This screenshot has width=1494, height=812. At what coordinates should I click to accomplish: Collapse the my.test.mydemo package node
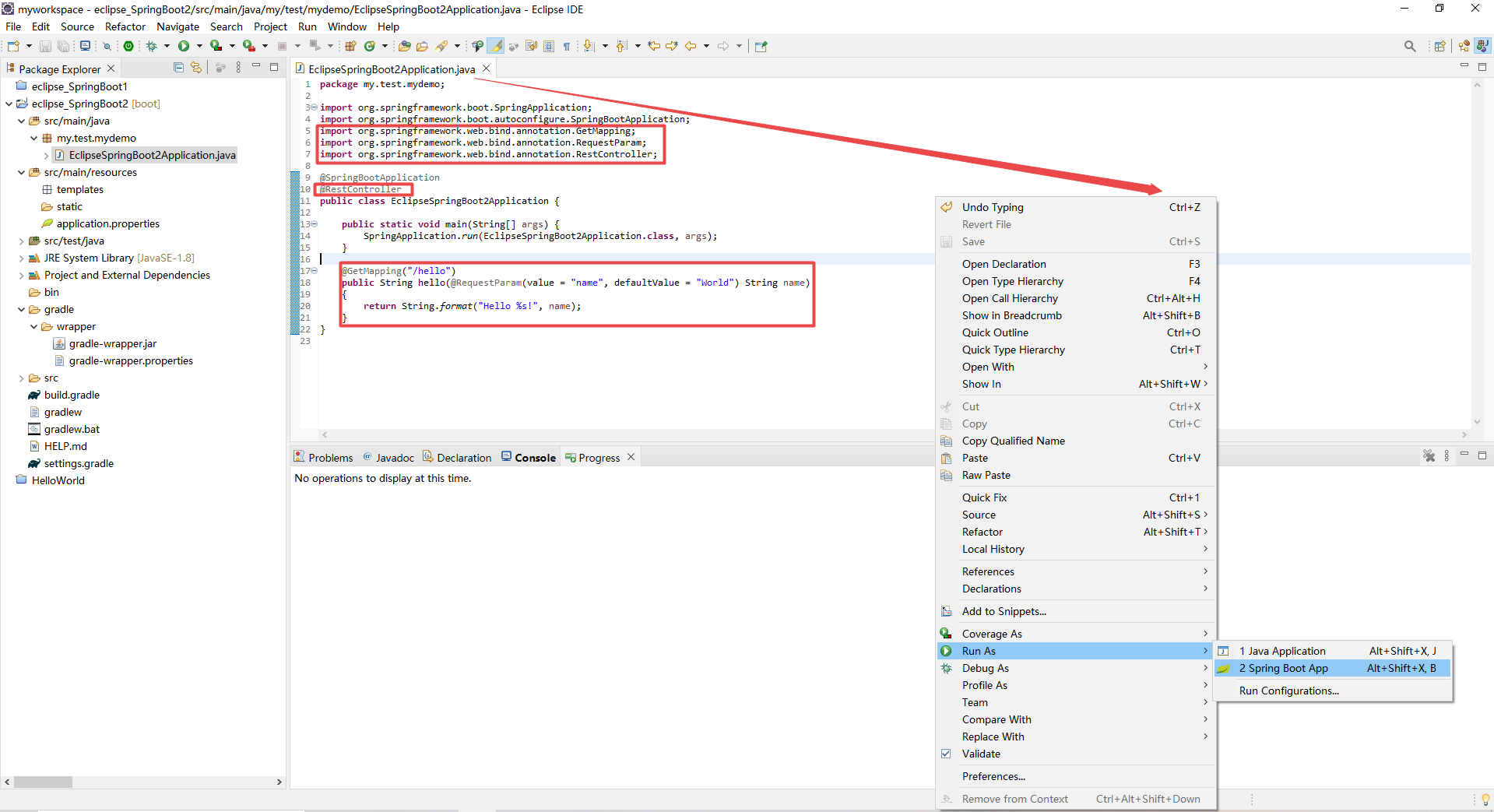pos(33,138)
